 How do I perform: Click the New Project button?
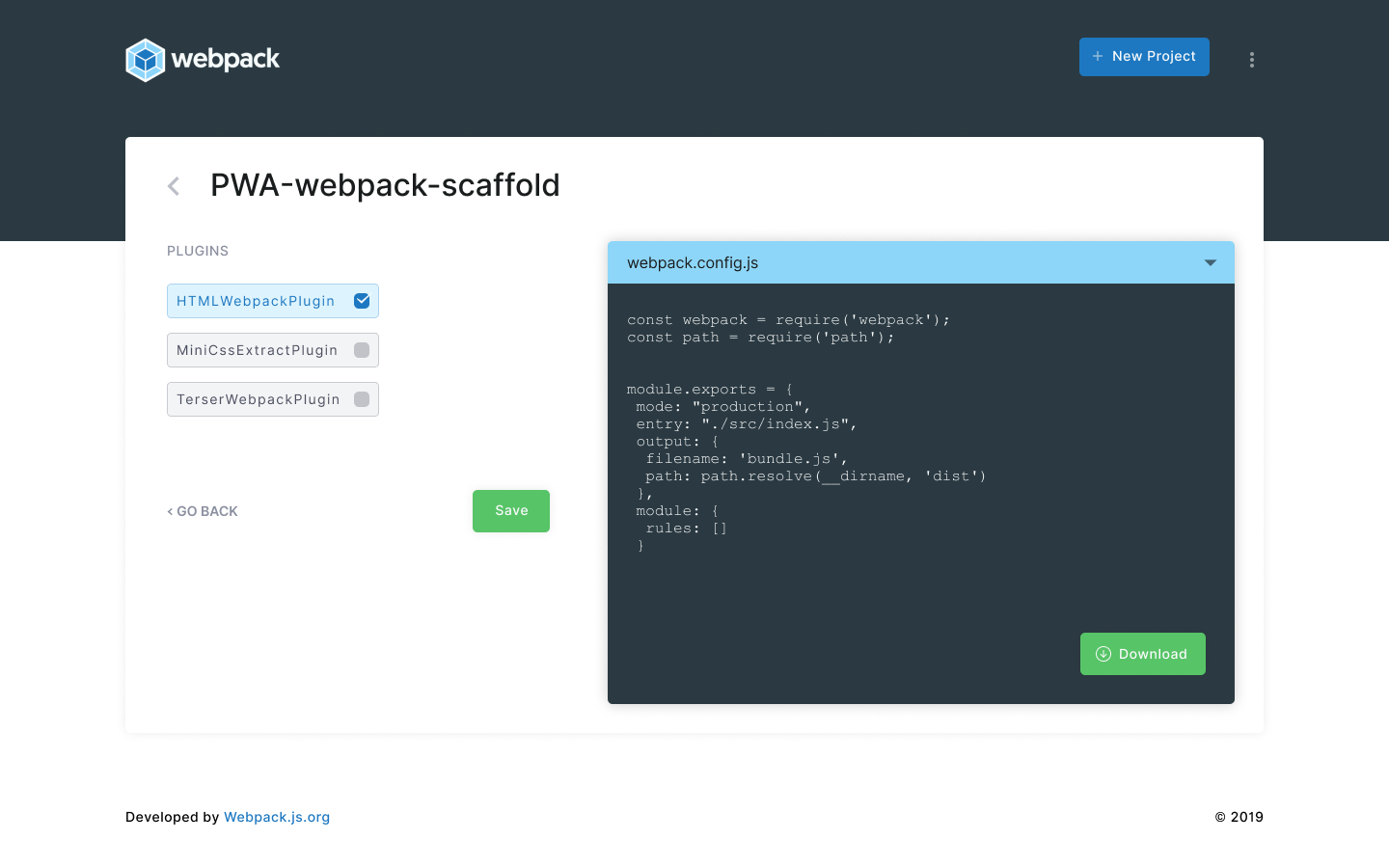(1144, 57)
